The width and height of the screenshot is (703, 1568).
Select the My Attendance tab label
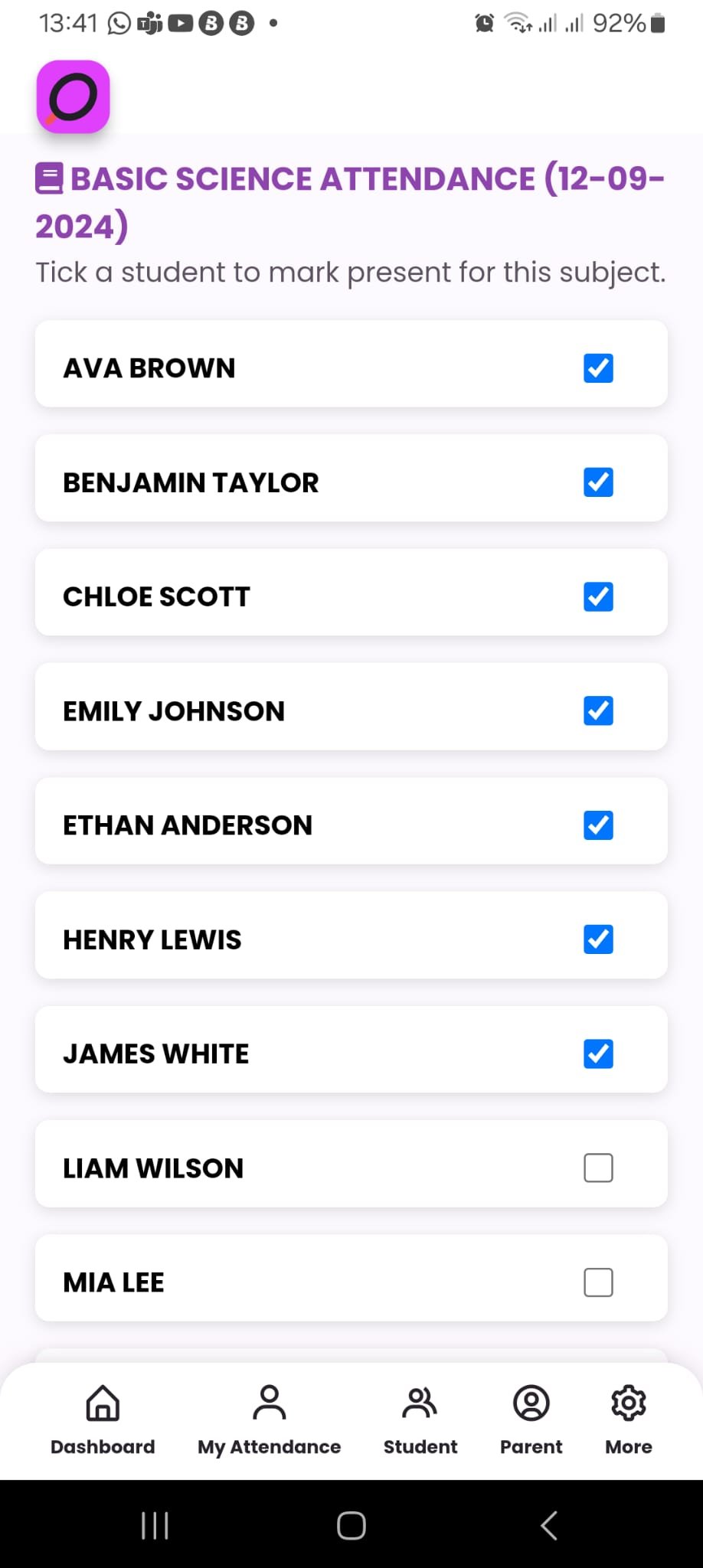(269, 1446)
